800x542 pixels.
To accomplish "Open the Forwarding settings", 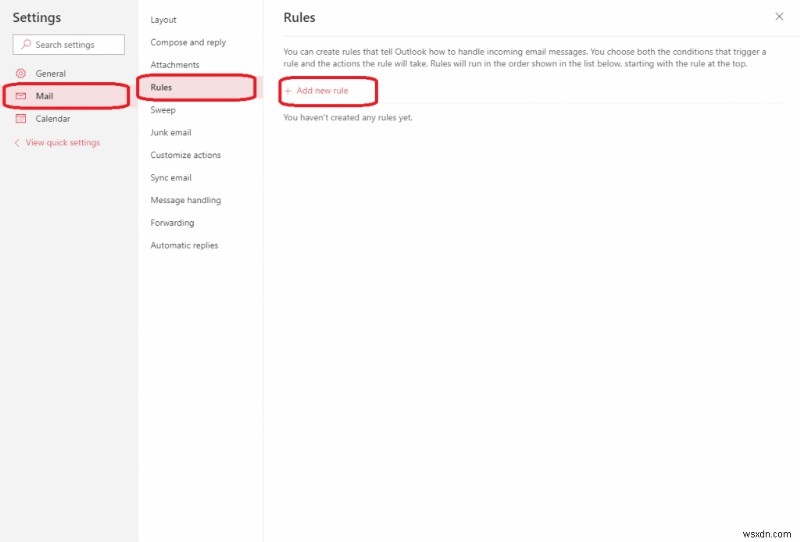I will click(x=172, y=223).
